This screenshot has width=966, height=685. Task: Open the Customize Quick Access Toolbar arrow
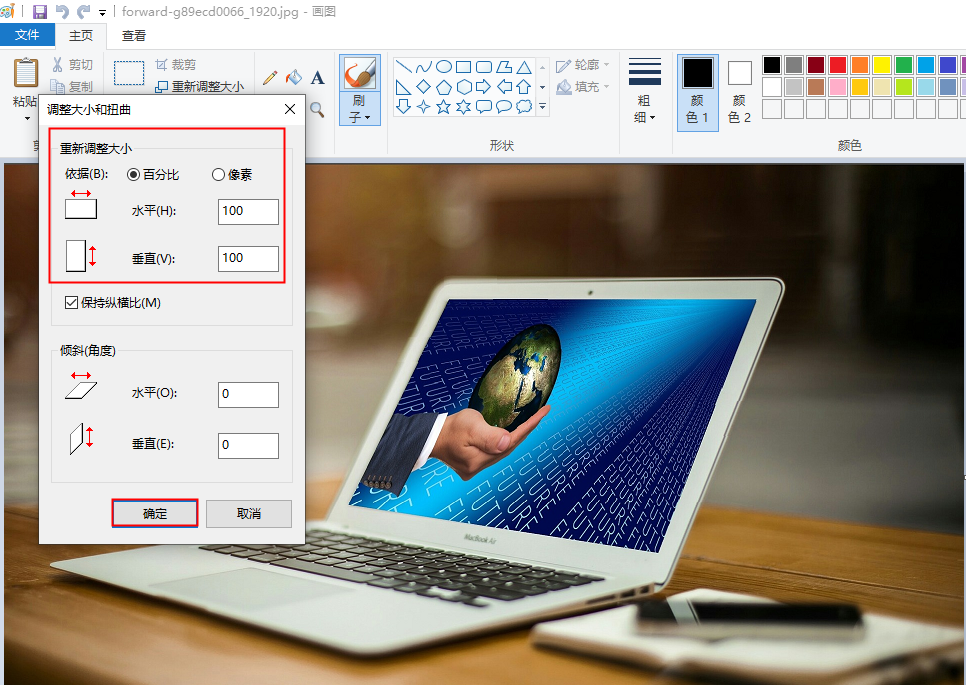click(x=102, y=12)
